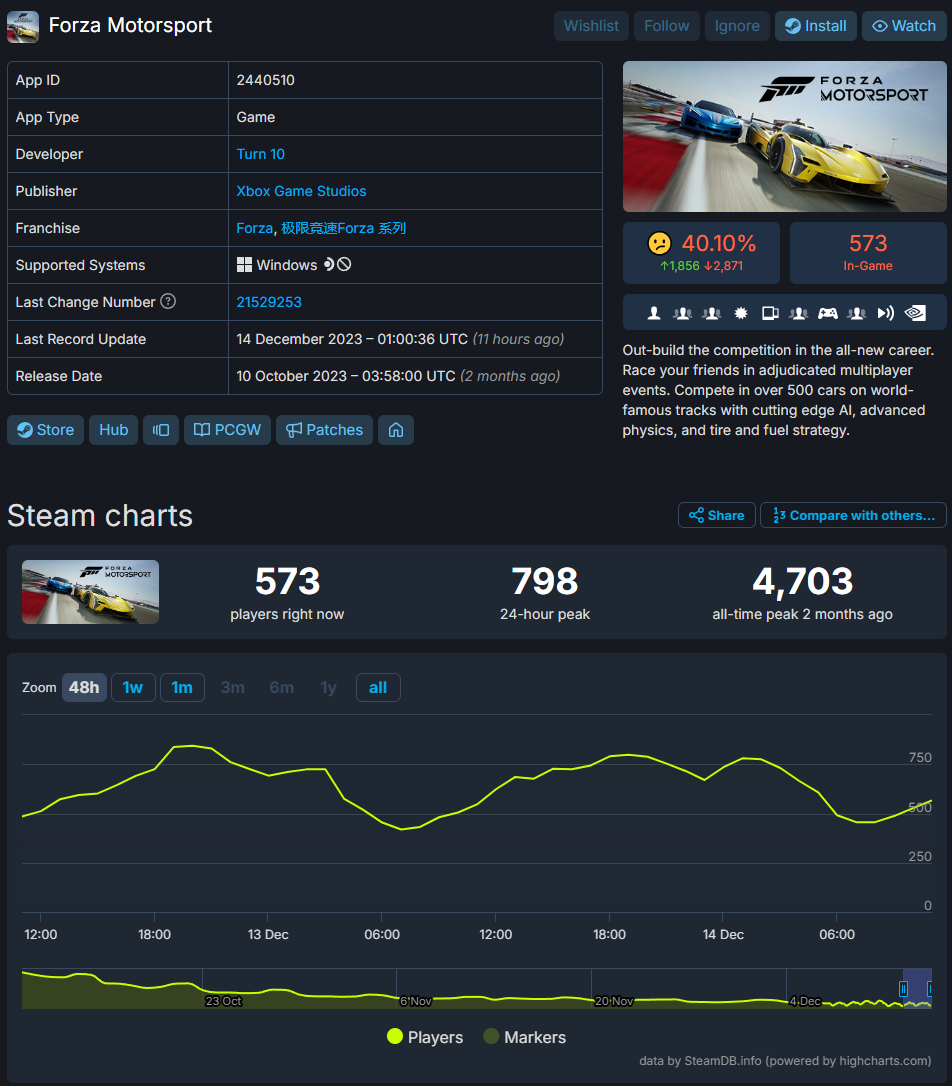Click the '↓2,871' negative reviews count
This screenshot has height=1086, width=952.
(724, 266)
